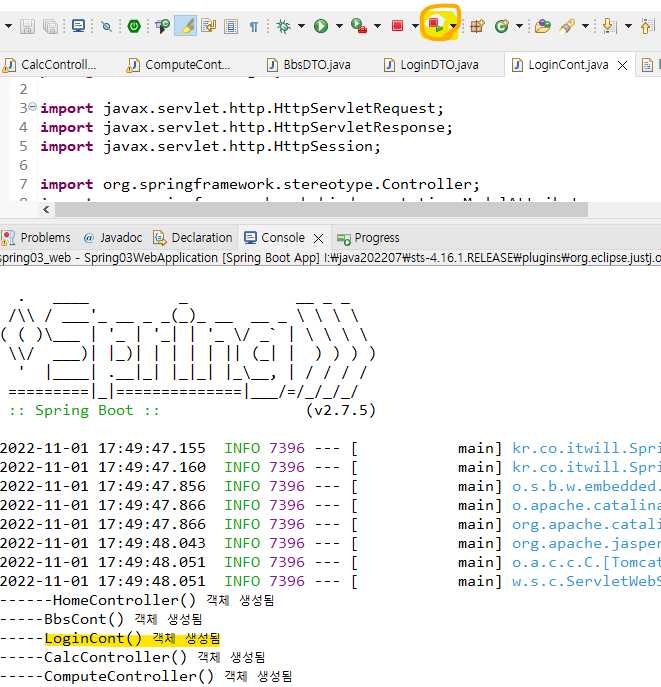The width and height of the screenshot is (661, 687).
Task: Toggle word wrap icon in toolbar
Action: coord(209,26)
